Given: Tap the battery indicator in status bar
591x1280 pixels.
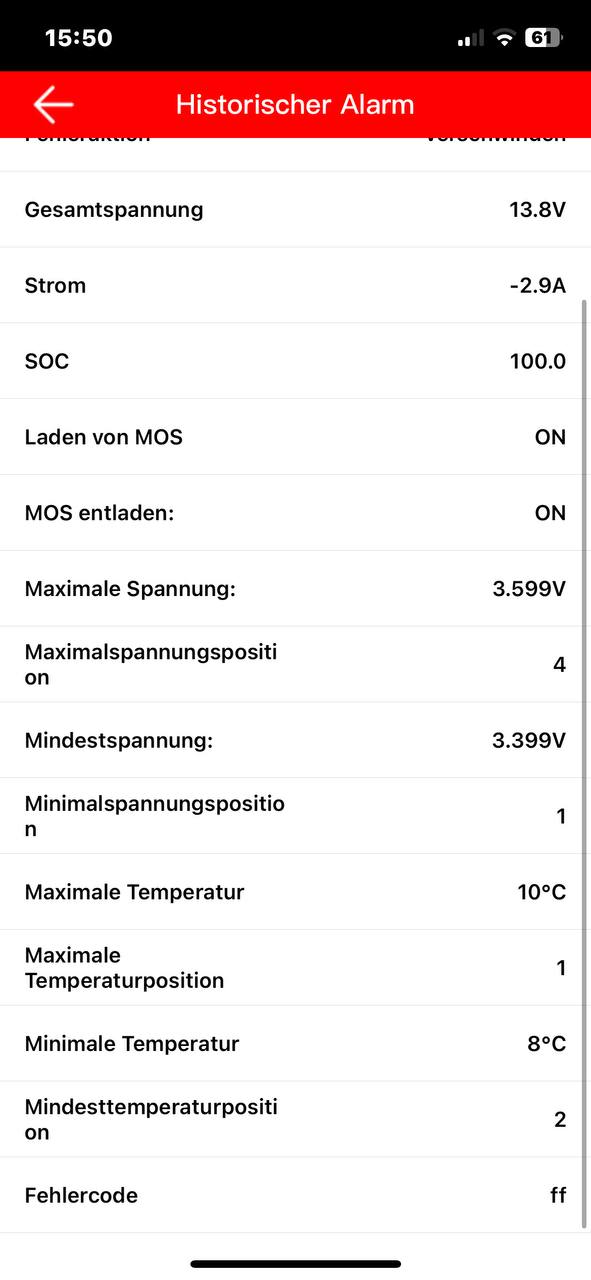Looking at the screenshot, I should [x=544, y=38].
